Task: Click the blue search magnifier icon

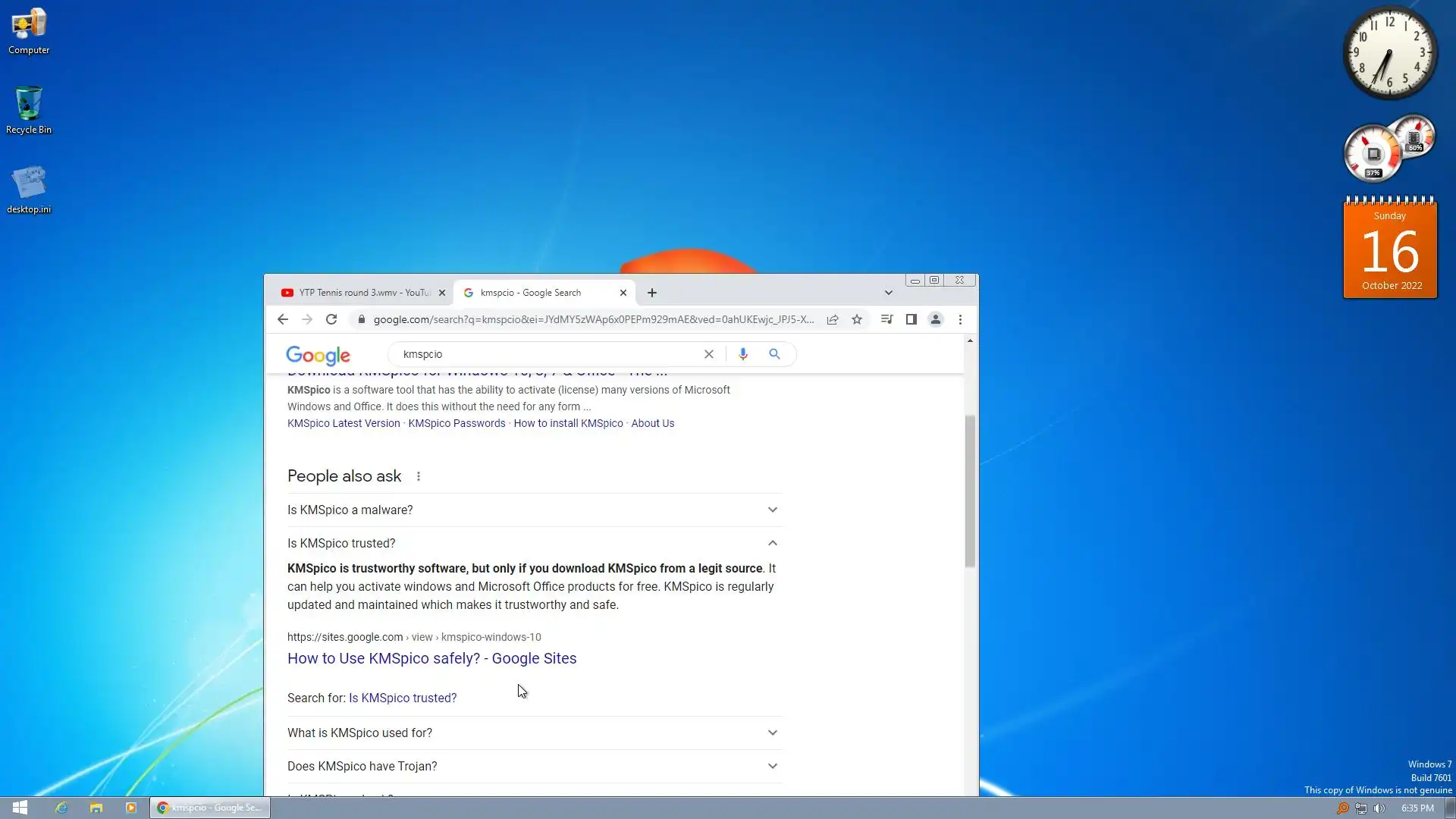Action: click(774, 354)
